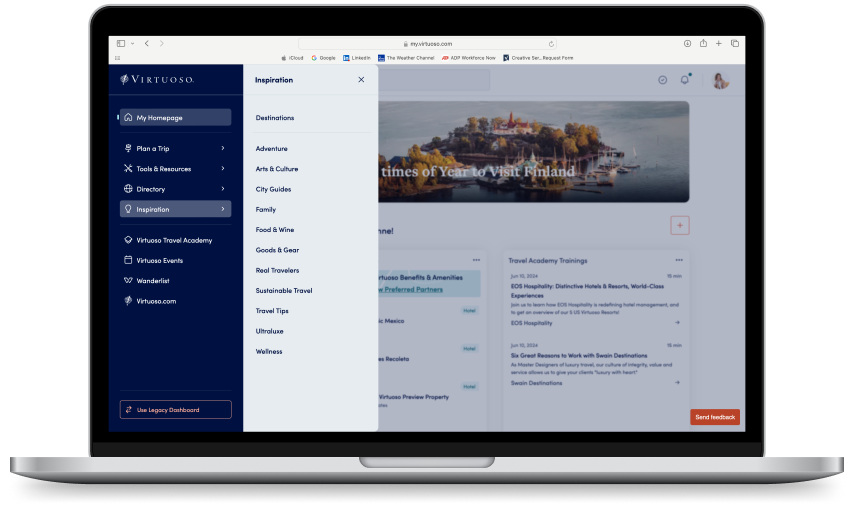
Task: Open the Finland hero banner image
Action: [x=534, y=151]
